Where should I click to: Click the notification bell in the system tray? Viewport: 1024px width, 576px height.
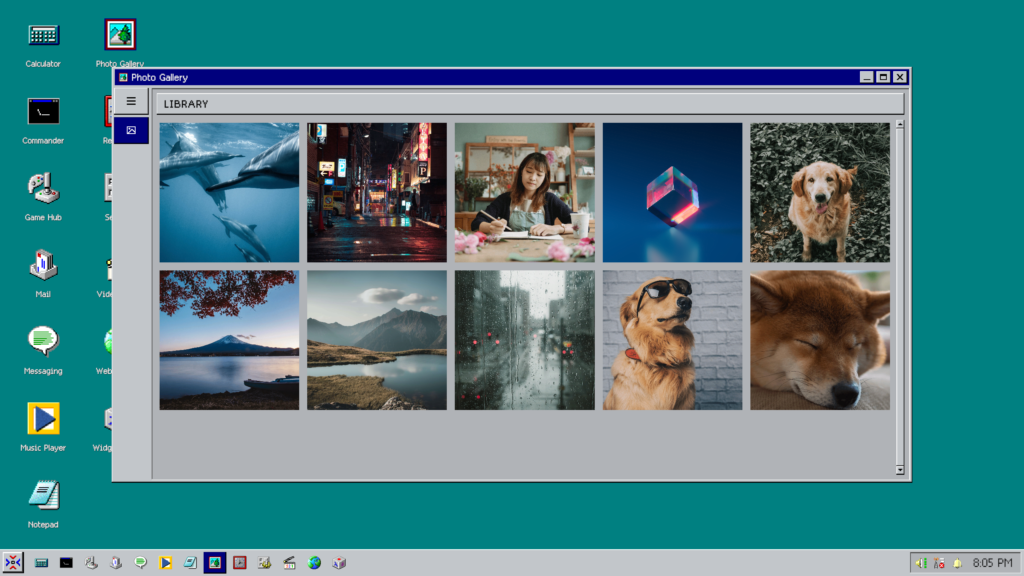click(x=958, y=562)
